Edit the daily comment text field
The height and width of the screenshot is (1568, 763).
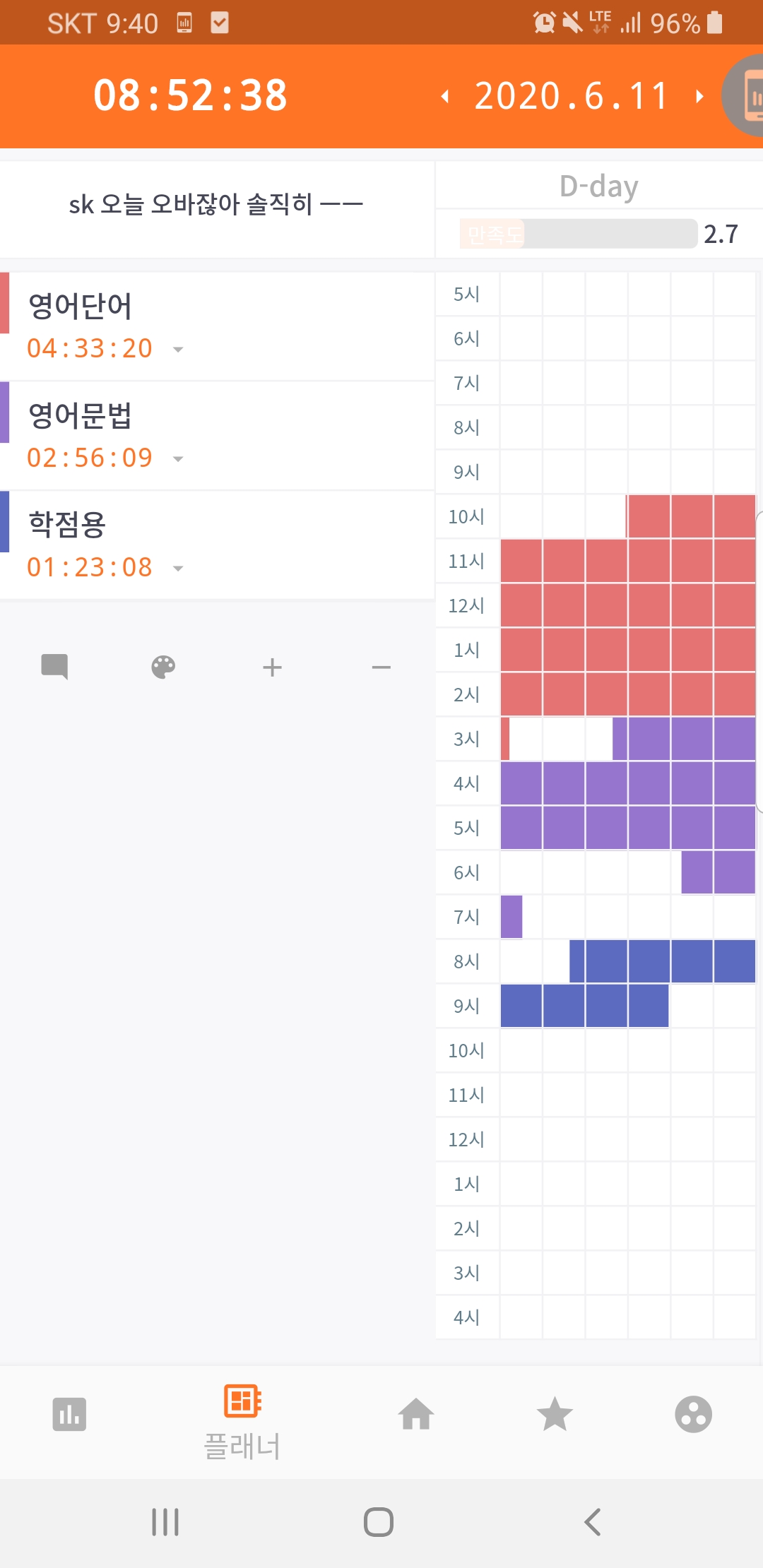click(x=215, y=205)
